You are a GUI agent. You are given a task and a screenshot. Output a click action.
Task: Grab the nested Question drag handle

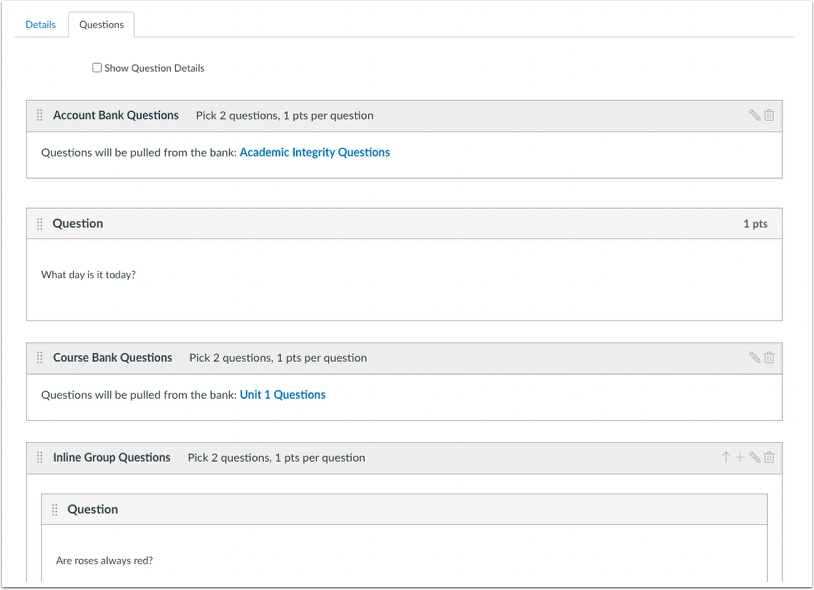55,509
